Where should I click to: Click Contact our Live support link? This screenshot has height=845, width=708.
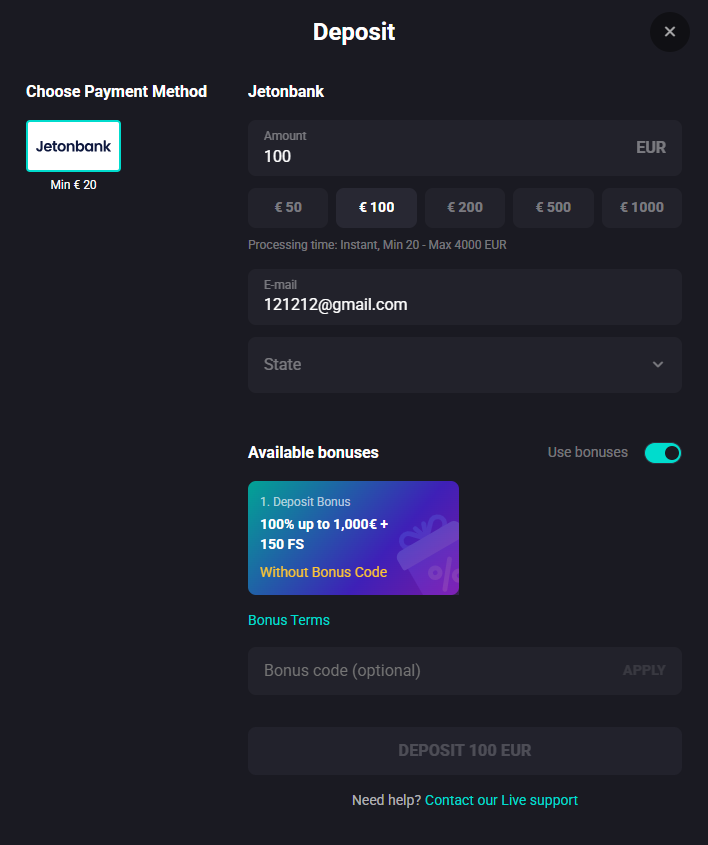click(501, 800)
